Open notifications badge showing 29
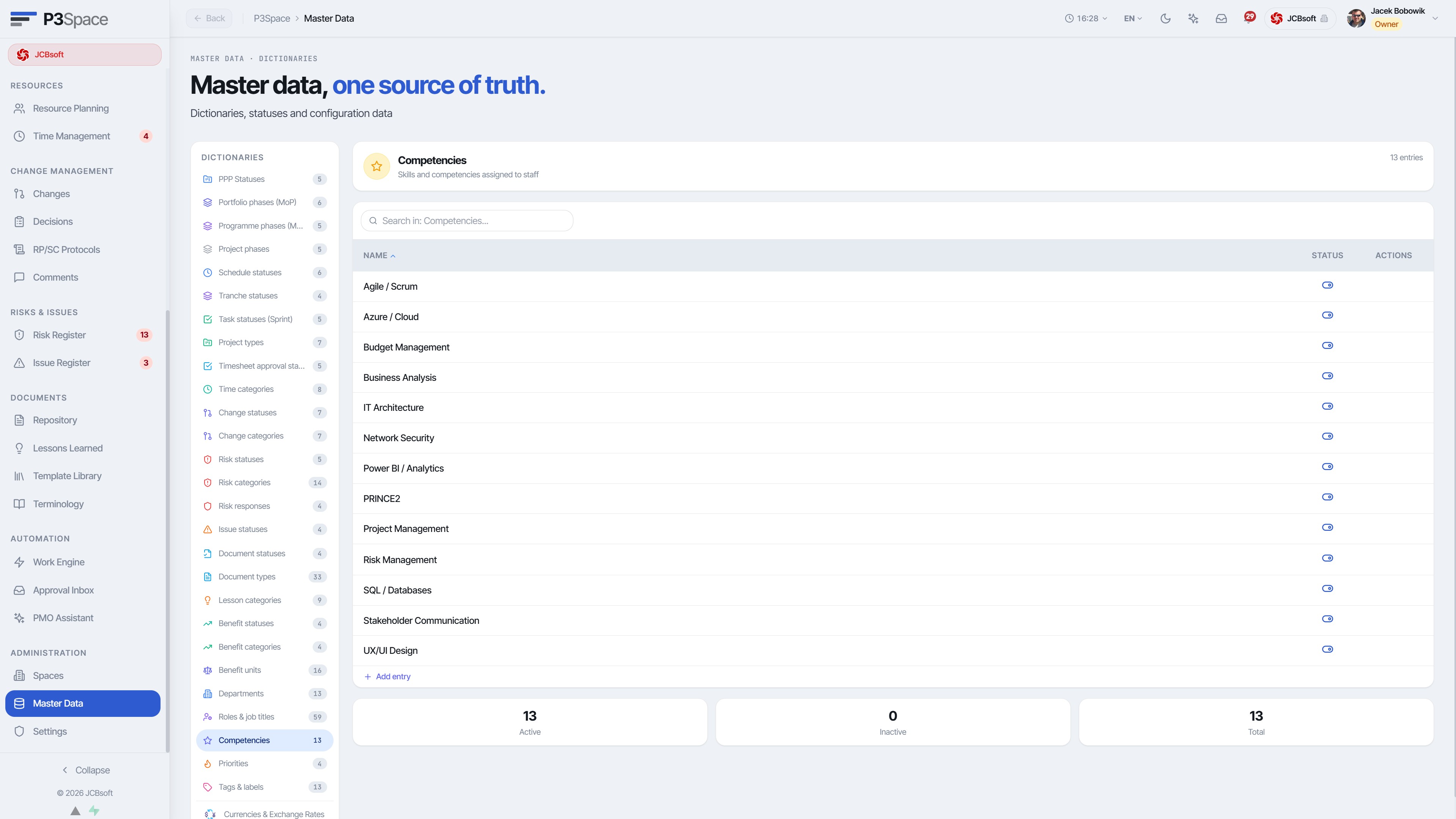The image size is (1456, 819). (x=1249, y=17)
